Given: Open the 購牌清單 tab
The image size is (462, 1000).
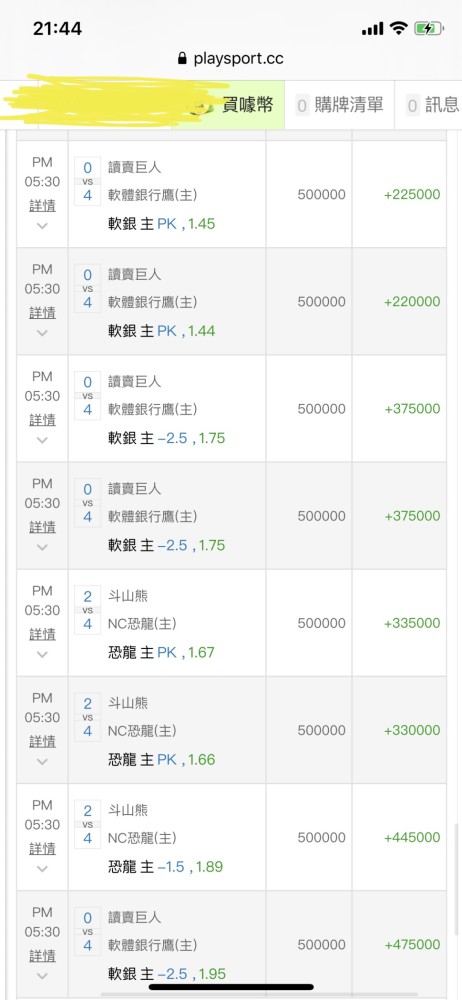Looking at the screenshot, I should (x=339, y=105).
